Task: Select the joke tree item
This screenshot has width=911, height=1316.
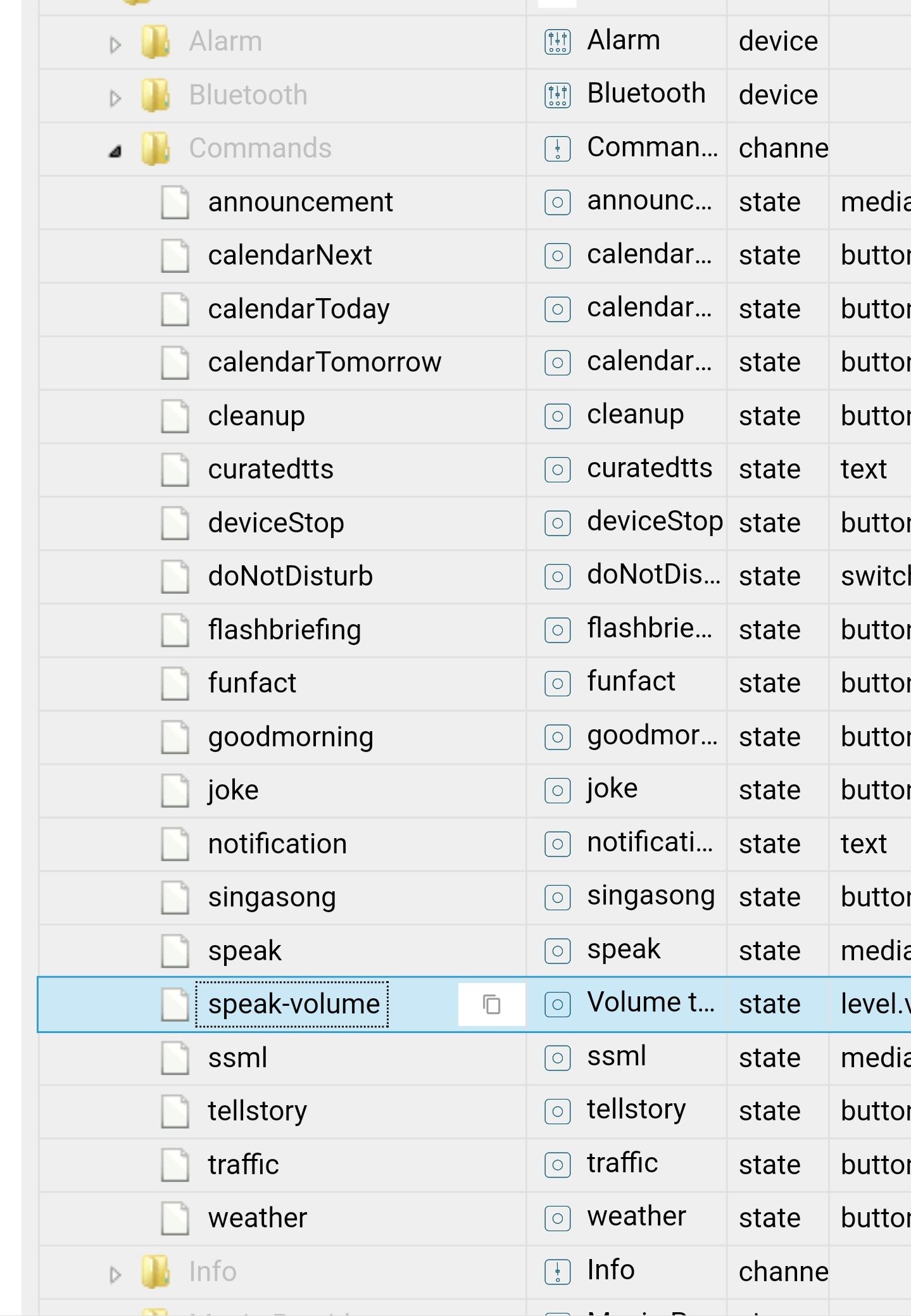Action: pyautogui.click(x=233, y=791)
